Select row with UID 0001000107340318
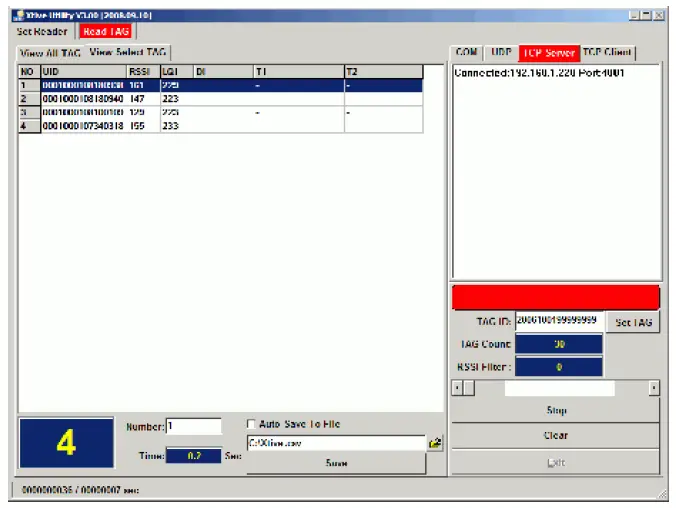Viewport: 676px width, 508px height. (221, 126)
